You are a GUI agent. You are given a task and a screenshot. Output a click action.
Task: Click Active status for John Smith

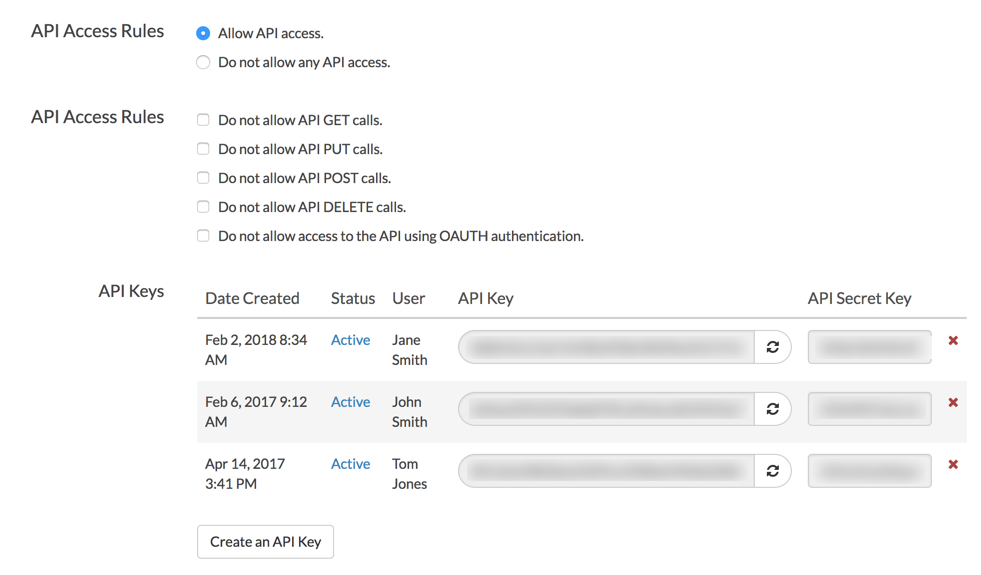350,402
